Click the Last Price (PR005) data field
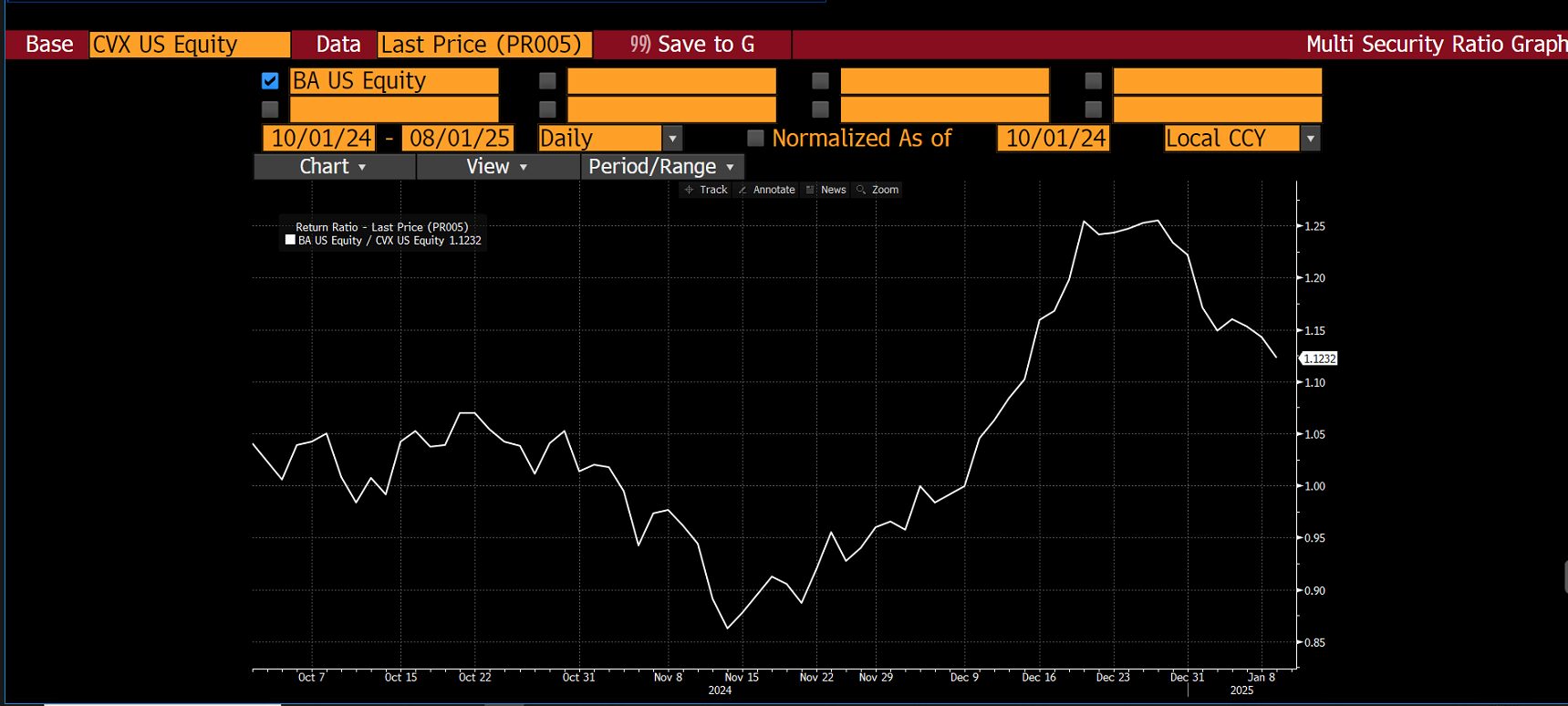1568x706 pixels. click(x=483, y=45)
